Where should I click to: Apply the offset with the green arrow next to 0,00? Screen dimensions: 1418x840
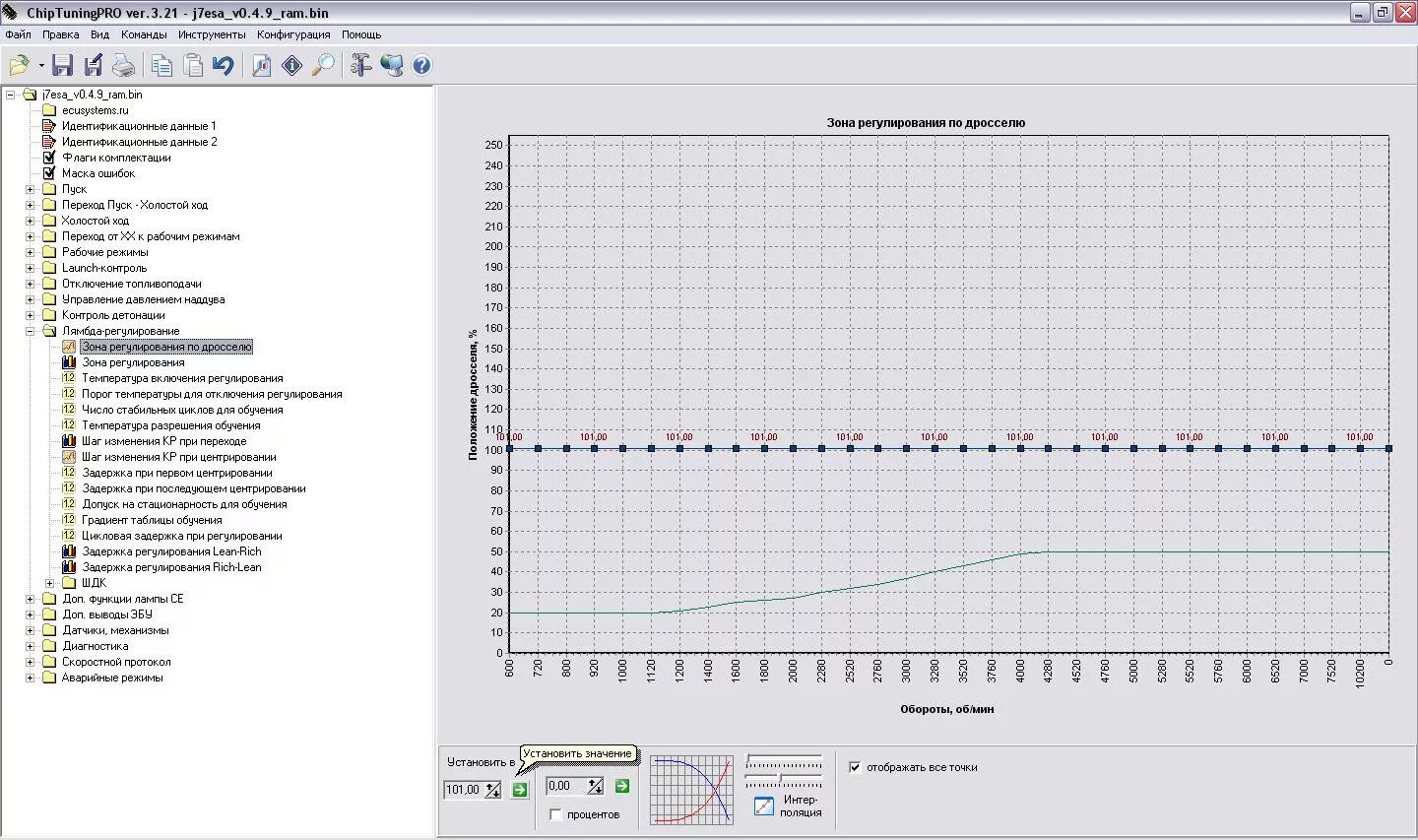[x=622, y=786]
